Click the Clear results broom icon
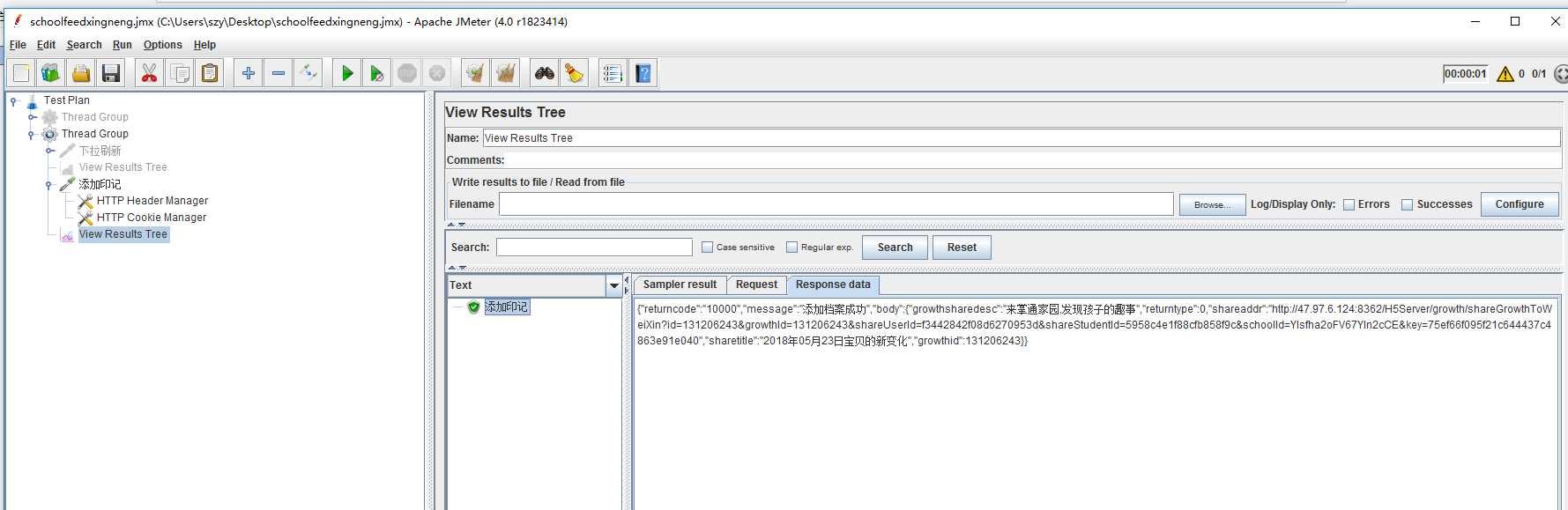The width and height of the screenshot is (1568, 510). coord(476,73)
